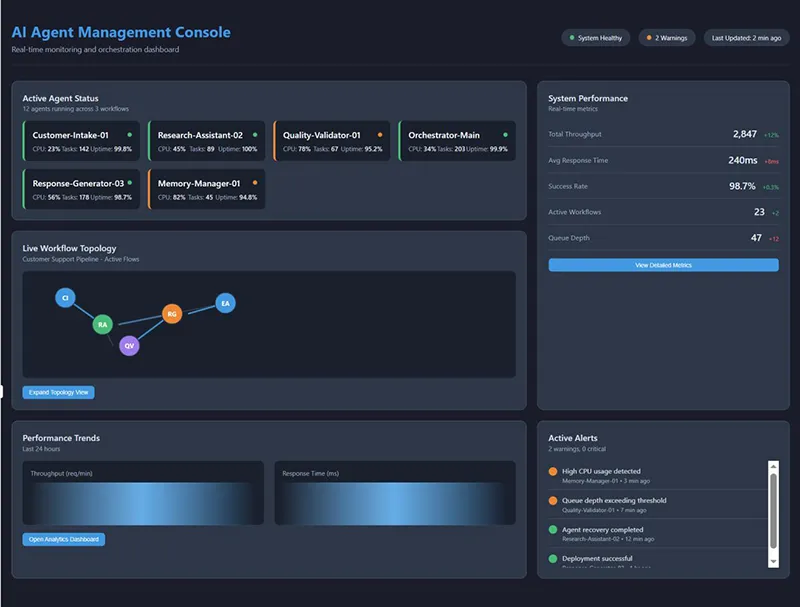Click the green dot beside Agent recovery completed
This screenshot has width=800, height=607.
click(553, 529)
